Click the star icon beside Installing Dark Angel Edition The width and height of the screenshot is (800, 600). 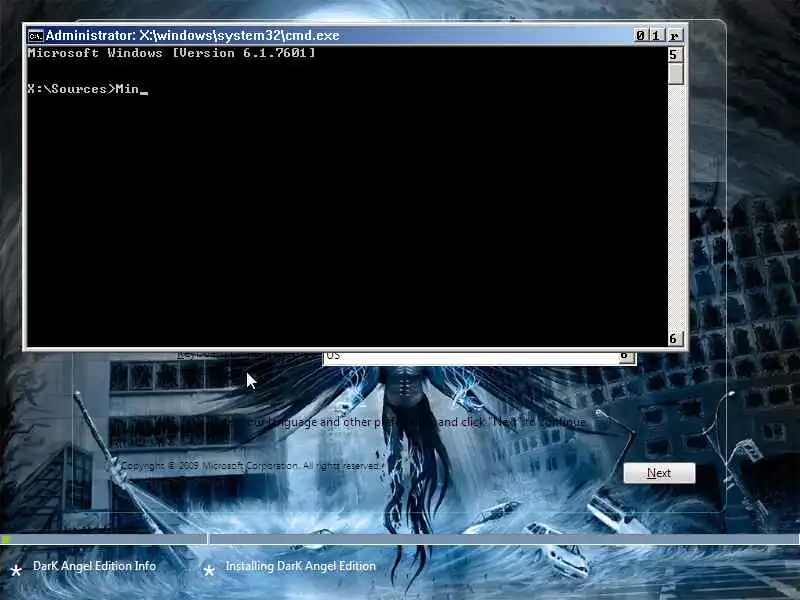(x=209, y=570)
